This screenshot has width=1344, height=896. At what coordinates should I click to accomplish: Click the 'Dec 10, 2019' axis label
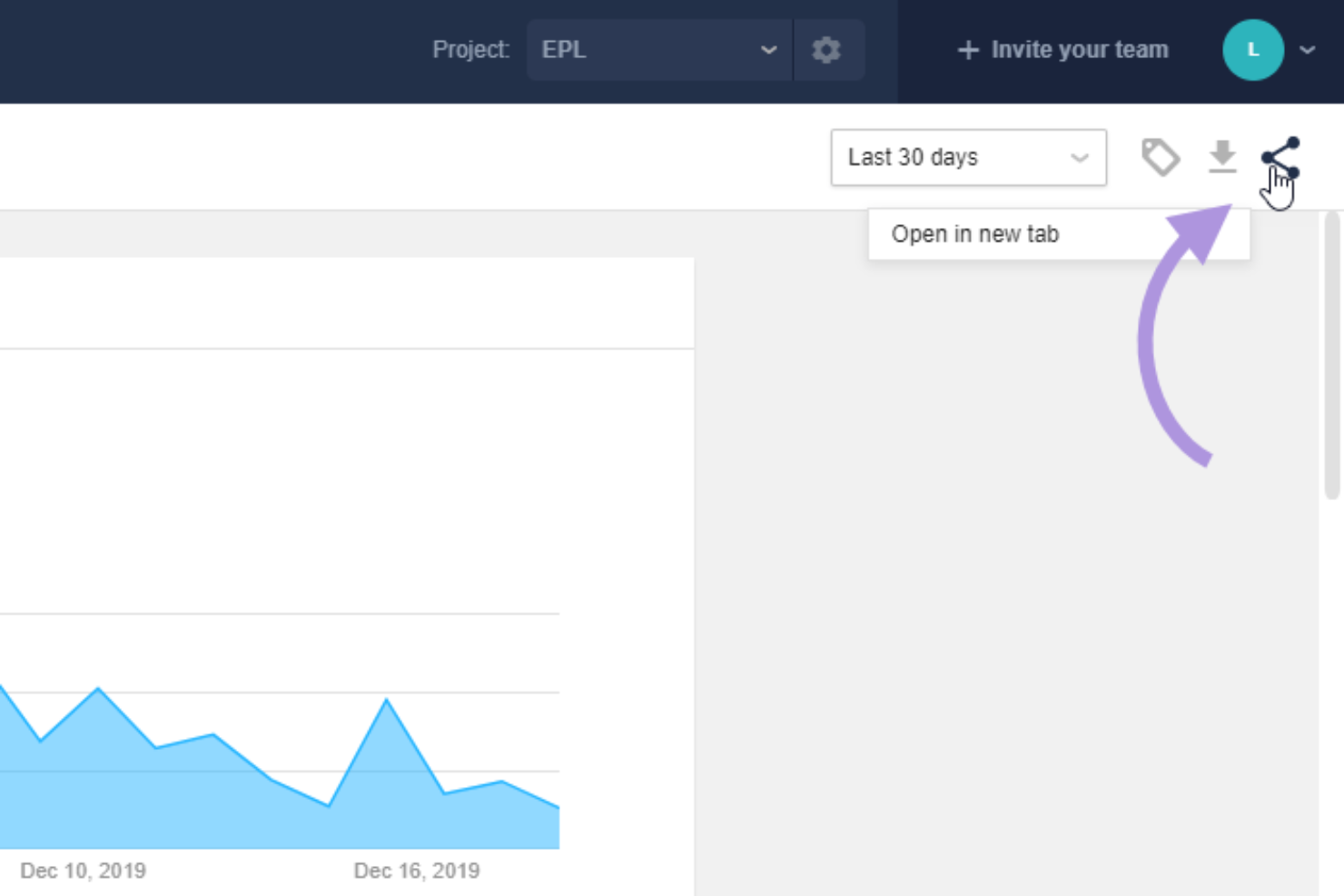click(83, 871)
